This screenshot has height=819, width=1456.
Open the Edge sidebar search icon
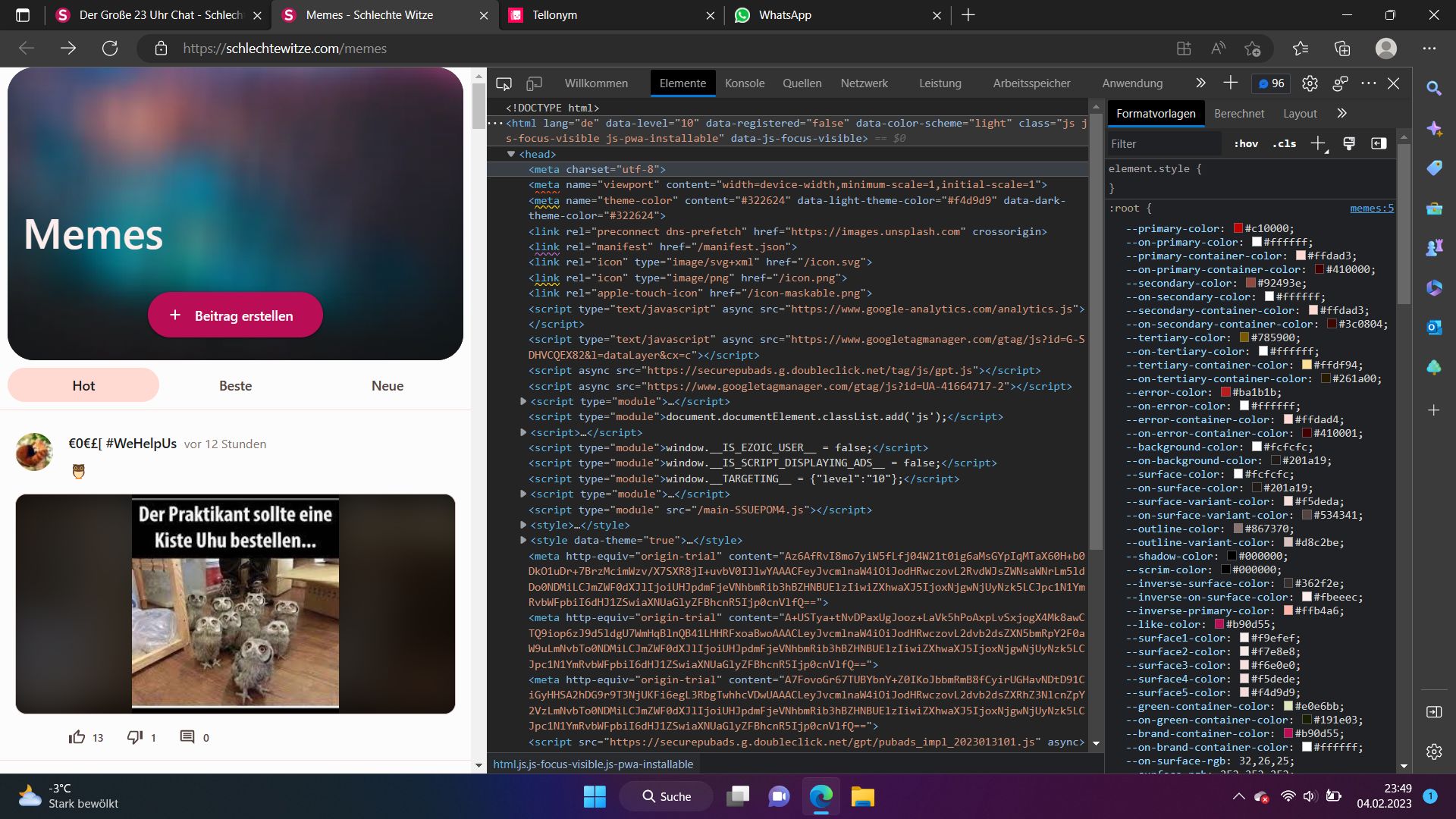(x=1433, y=88)
